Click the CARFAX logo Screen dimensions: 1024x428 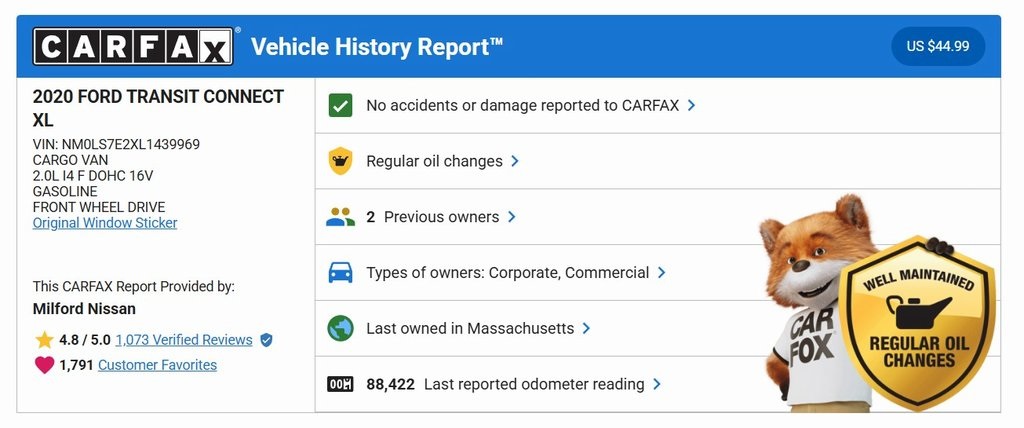[133, 46]
